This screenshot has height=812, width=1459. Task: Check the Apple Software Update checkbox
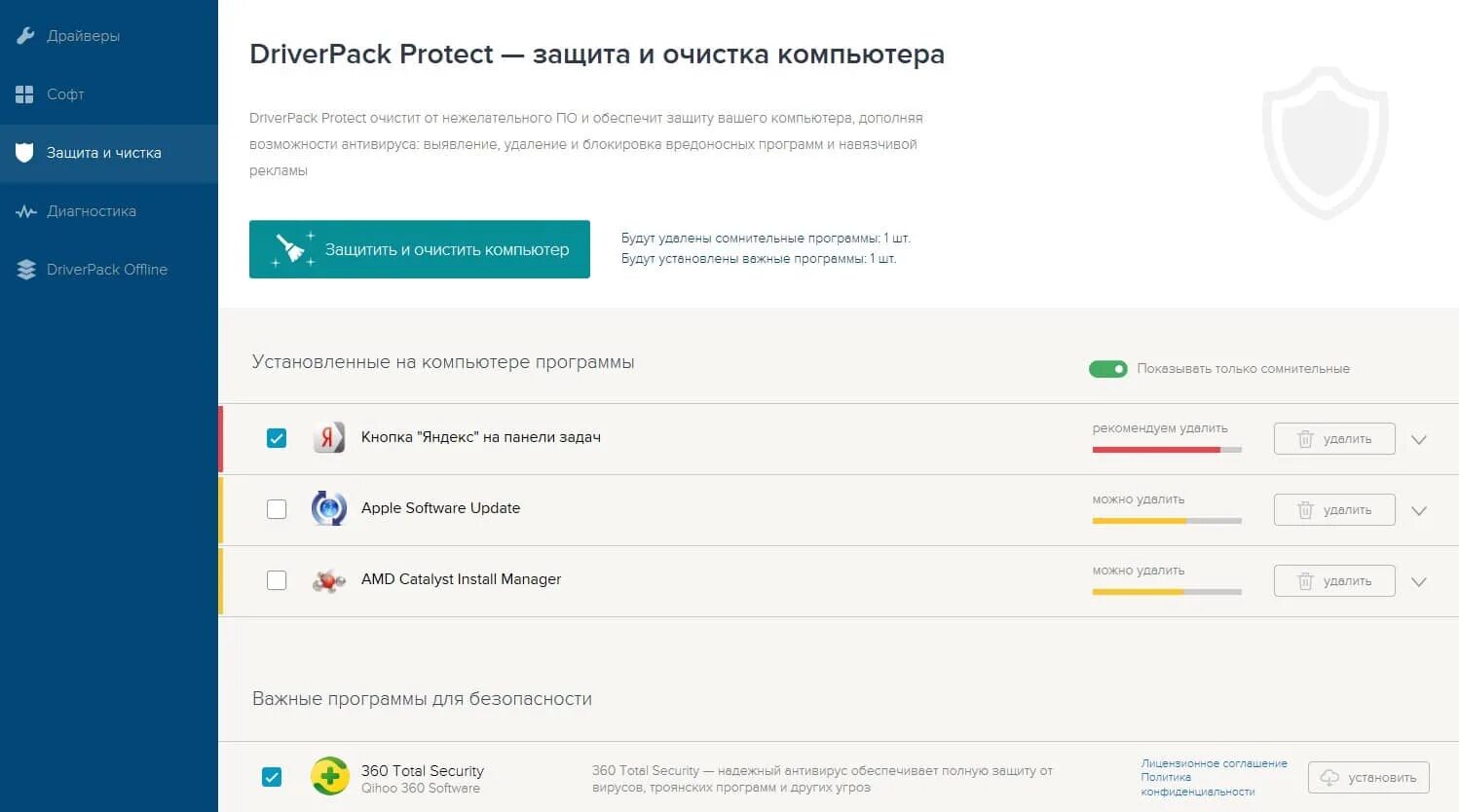[277, 509]
